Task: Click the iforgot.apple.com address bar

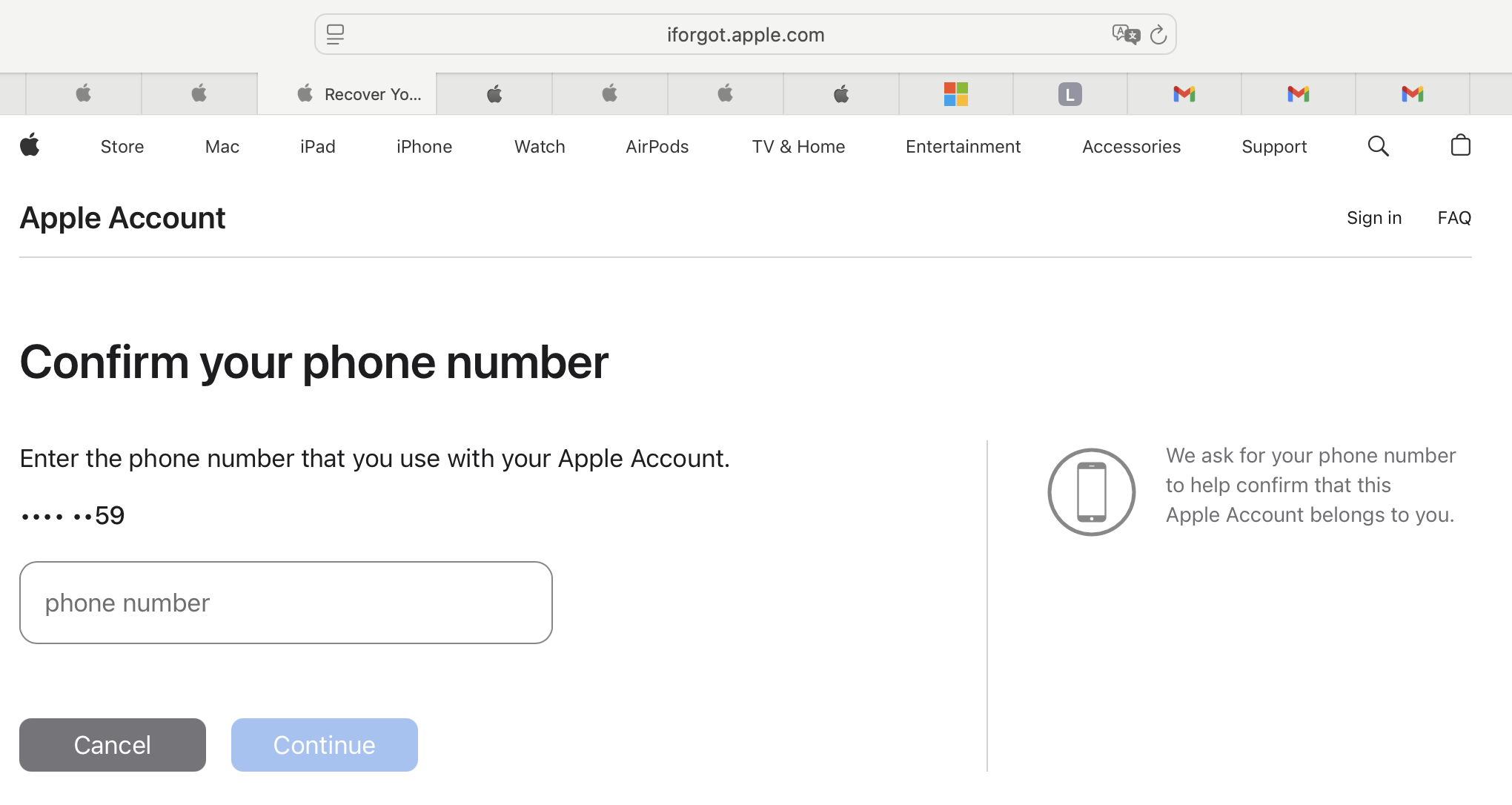Action: 745,35
